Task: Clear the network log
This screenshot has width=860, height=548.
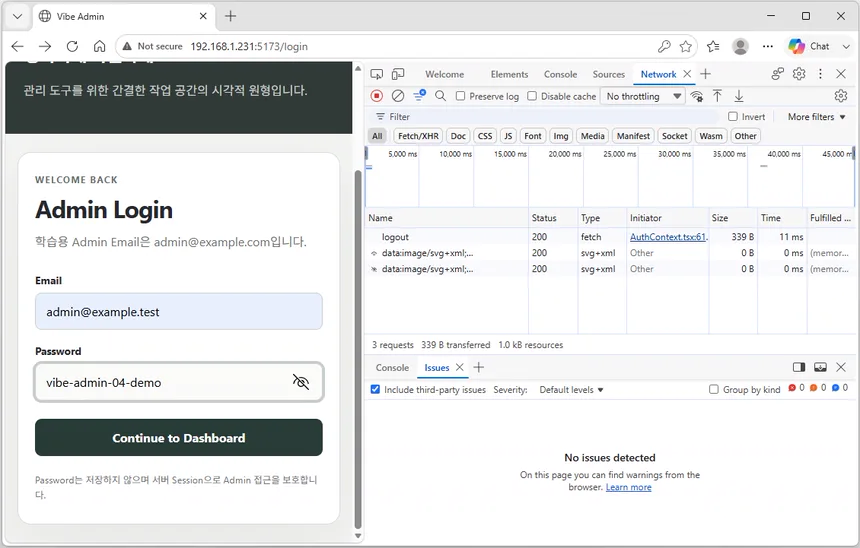Action: click(398, 96)
